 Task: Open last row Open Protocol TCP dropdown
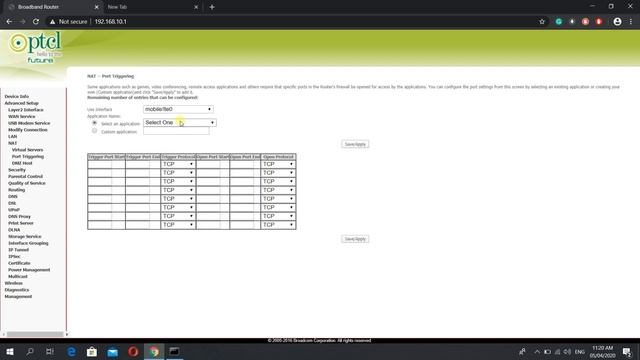click(278, 225)
